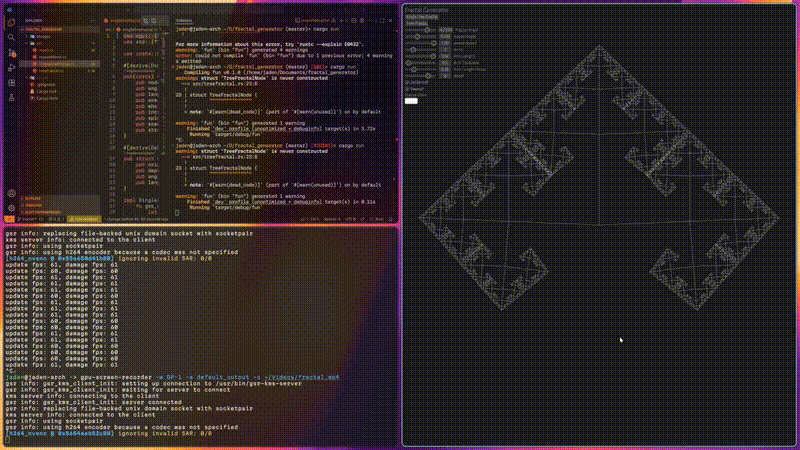Click the Ln/Col cursor position in the status bar
800x450 pixels.
[309, 219]
